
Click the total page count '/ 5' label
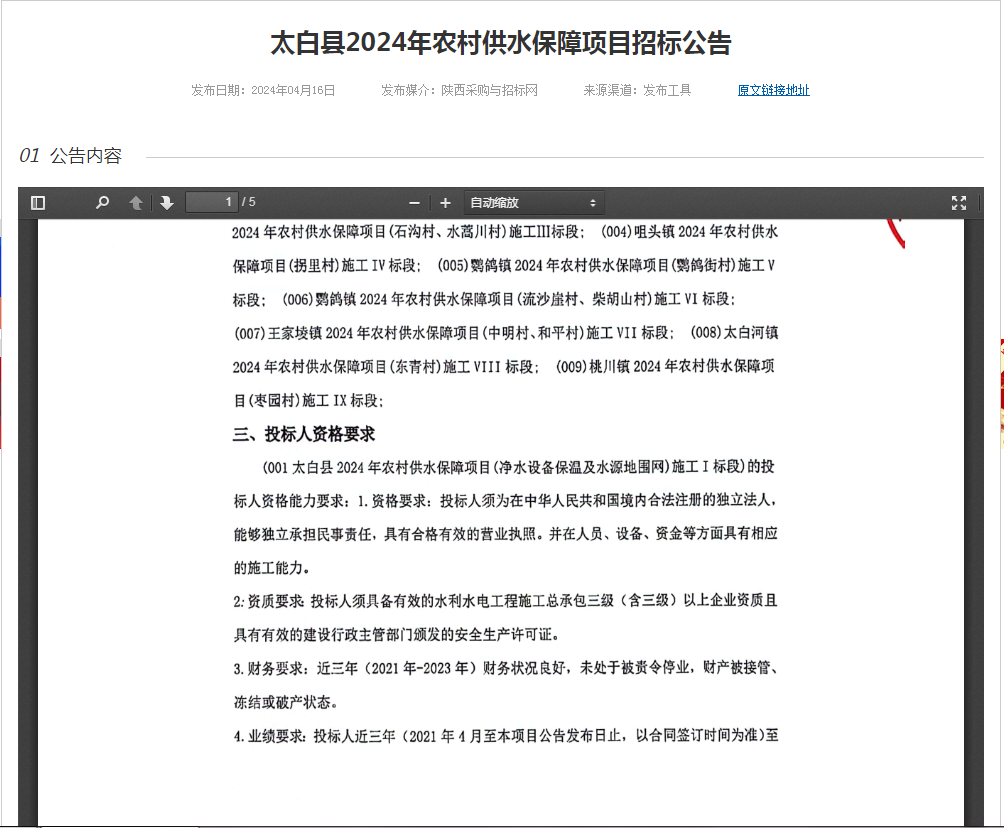[x=248, y=203]
